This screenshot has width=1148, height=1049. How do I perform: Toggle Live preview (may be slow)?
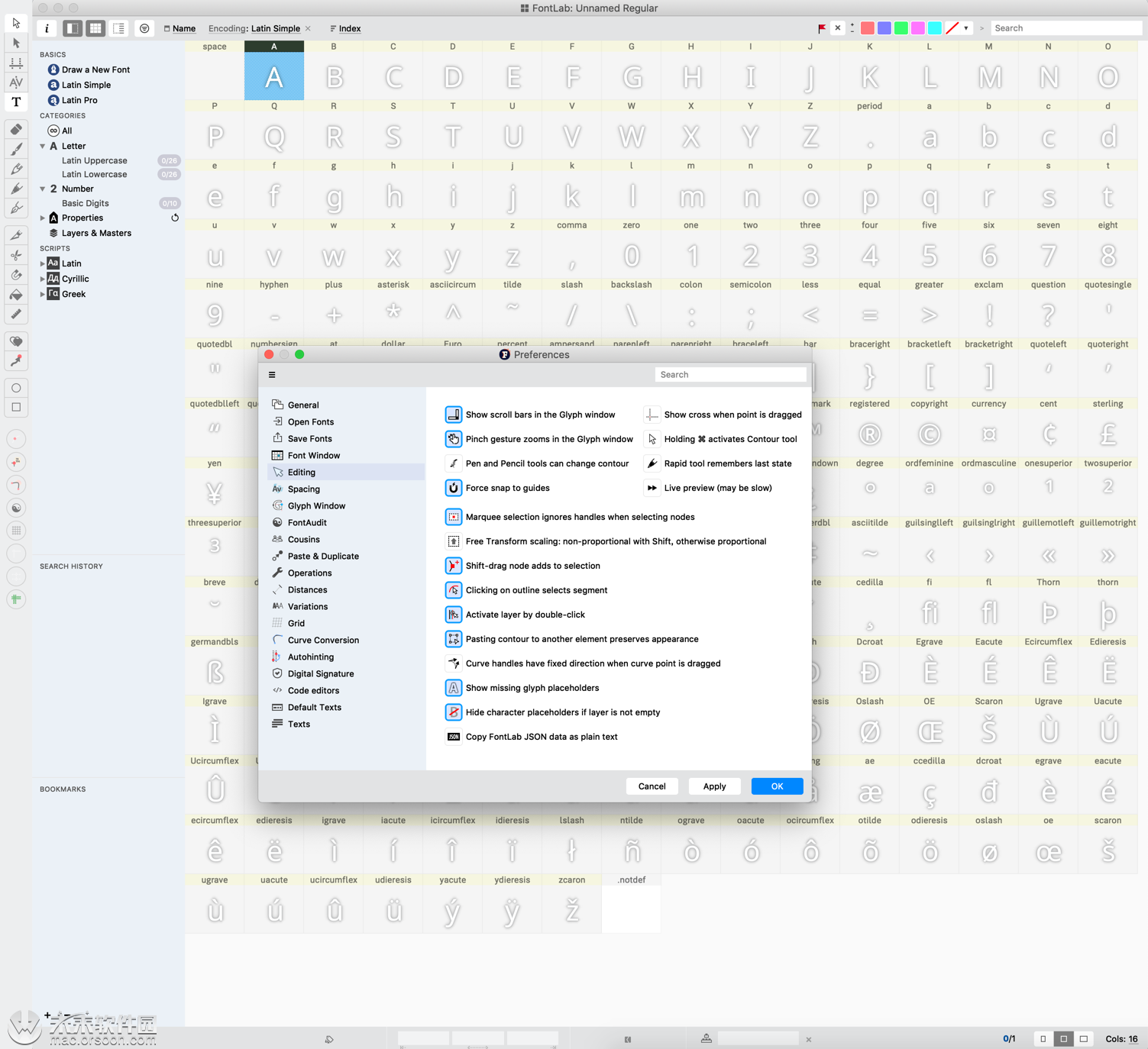point(652,488)
